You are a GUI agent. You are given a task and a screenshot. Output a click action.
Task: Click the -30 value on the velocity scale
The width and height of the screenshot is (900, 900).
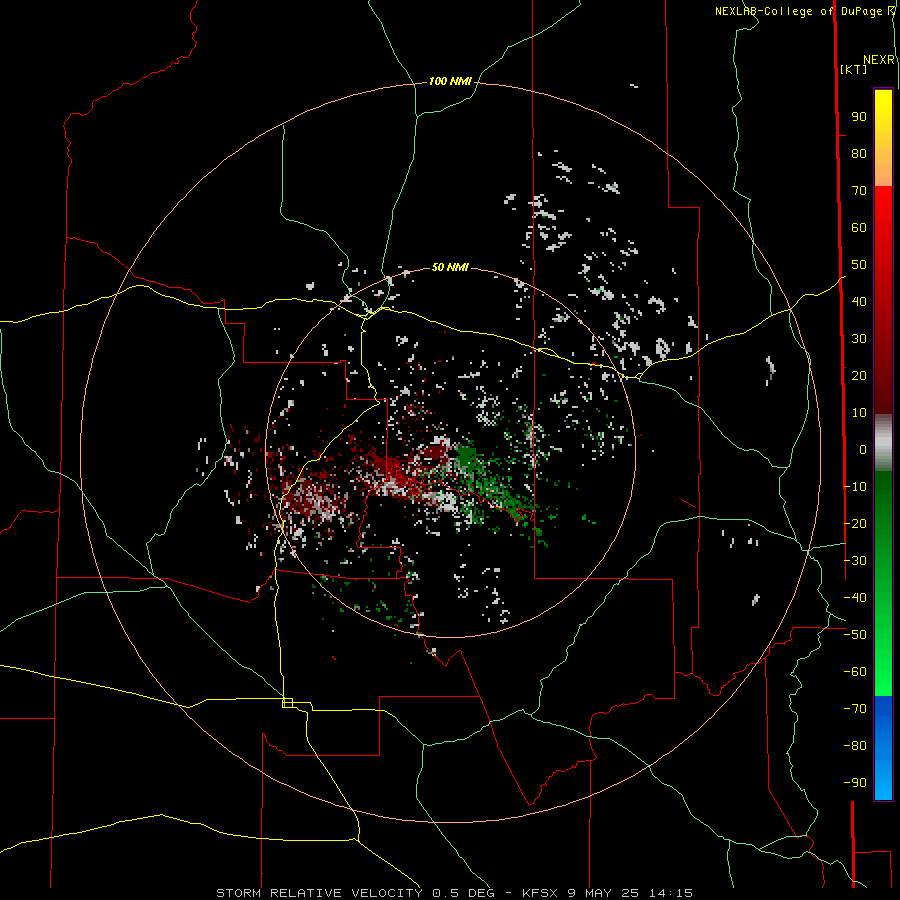click(x=855, y=561)
